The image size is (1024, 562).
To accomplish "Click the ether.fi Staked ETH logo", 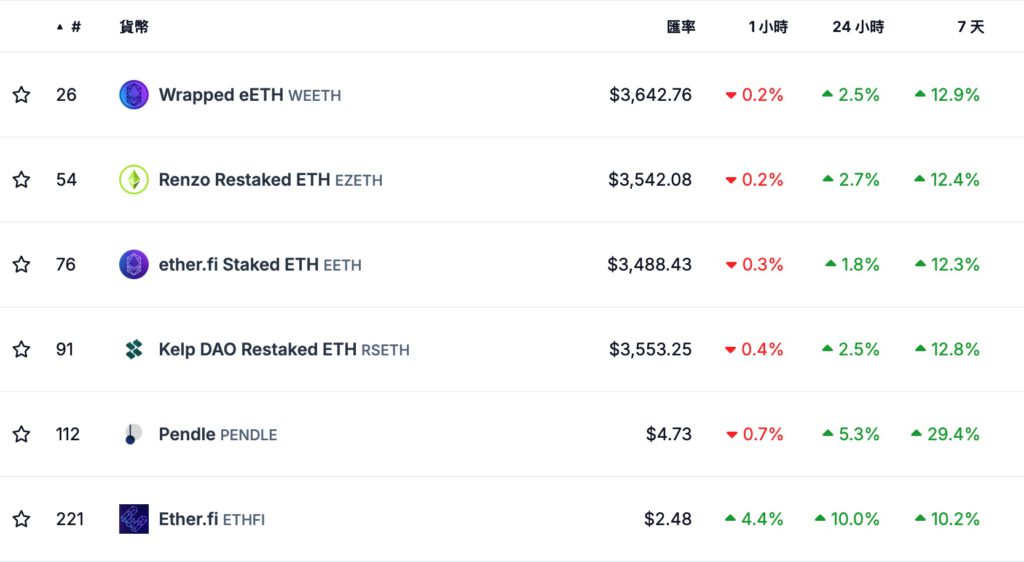I will pos(133,265).
